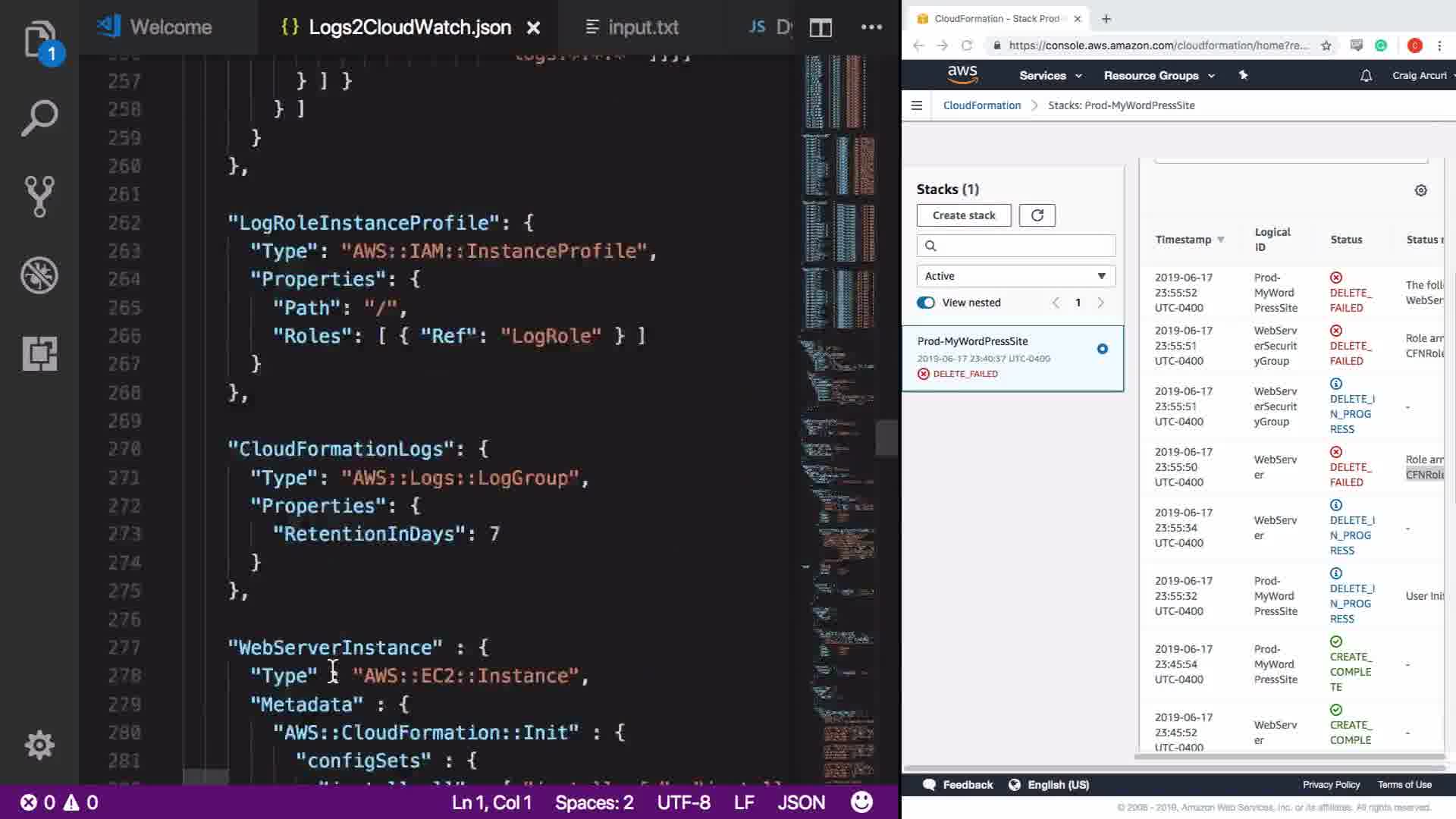
Task: Open the CloudFormation breadcrumb link
Action: click(x=981, y=105)
